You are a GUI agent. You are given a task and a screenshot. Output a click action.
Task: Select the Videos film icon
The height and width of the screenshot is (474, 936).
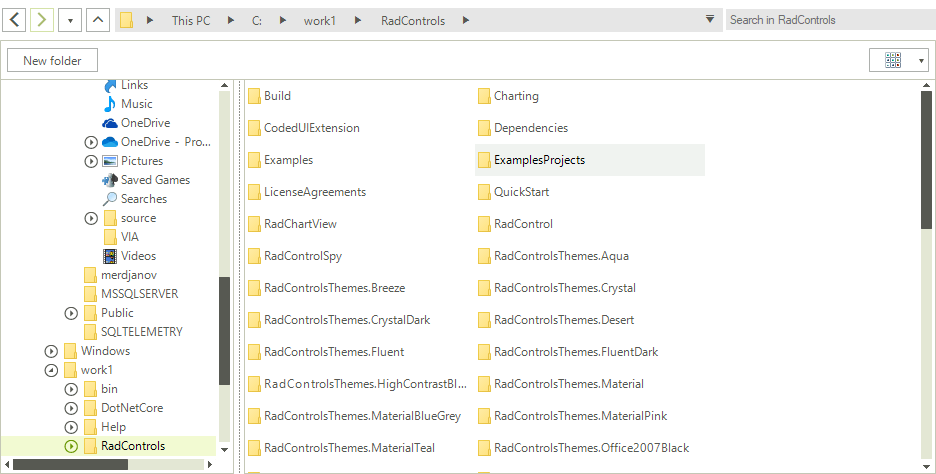(110, 256)
